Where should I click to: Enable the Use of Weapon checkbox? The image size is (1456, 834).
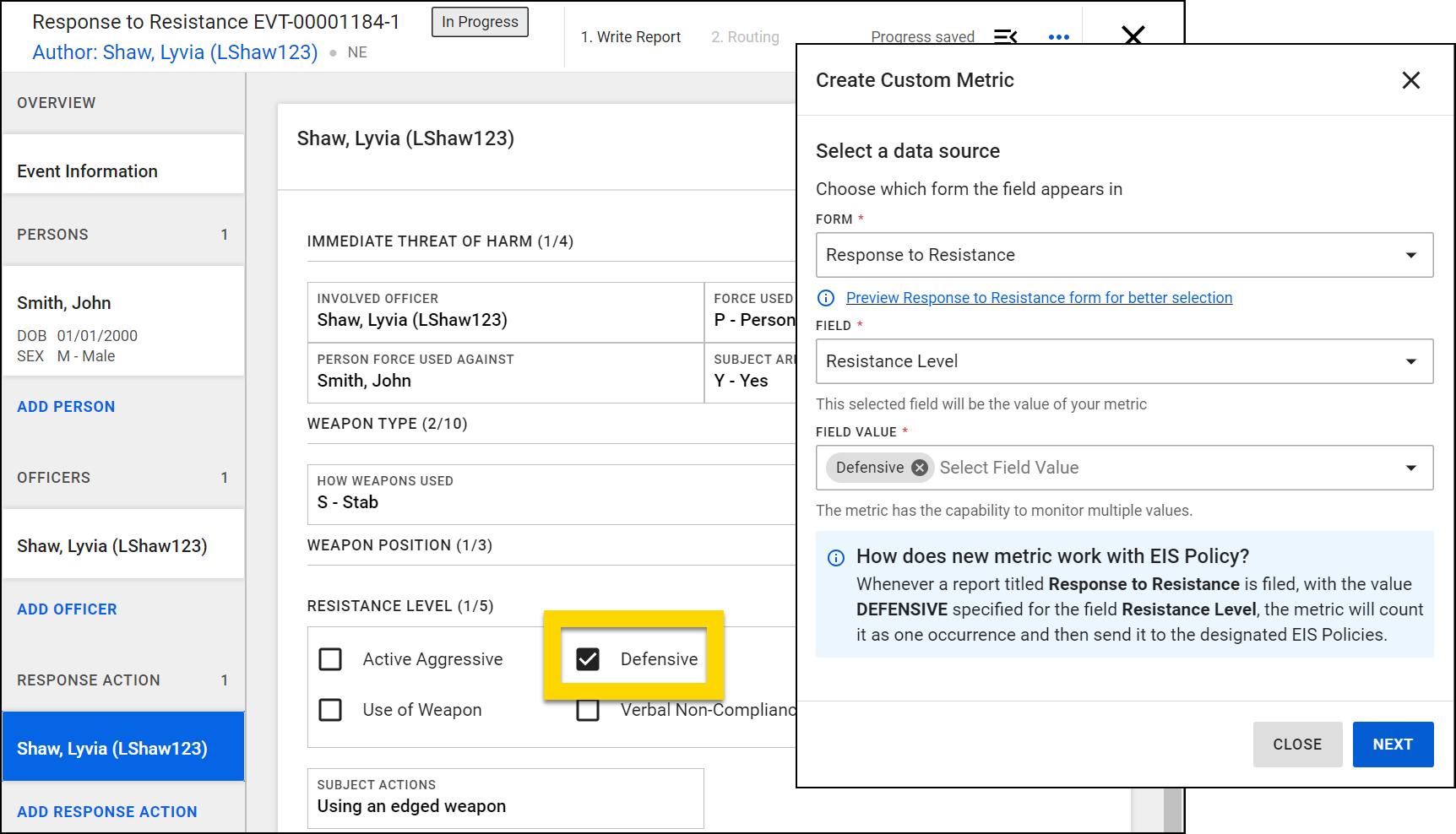(330, 710)
